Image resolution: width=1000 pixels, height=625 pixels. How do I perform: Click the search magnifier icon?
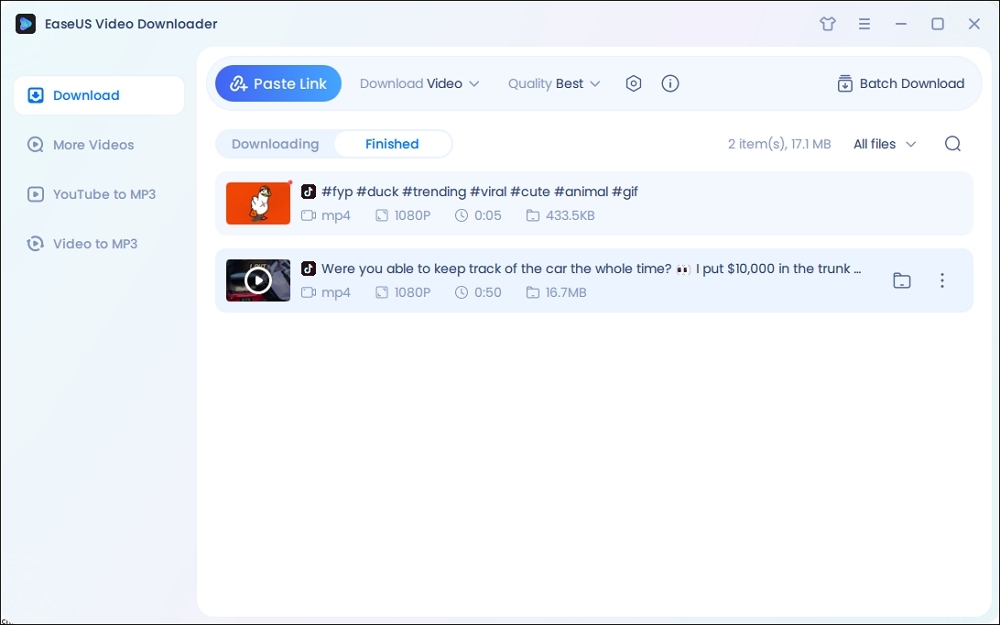953,144
